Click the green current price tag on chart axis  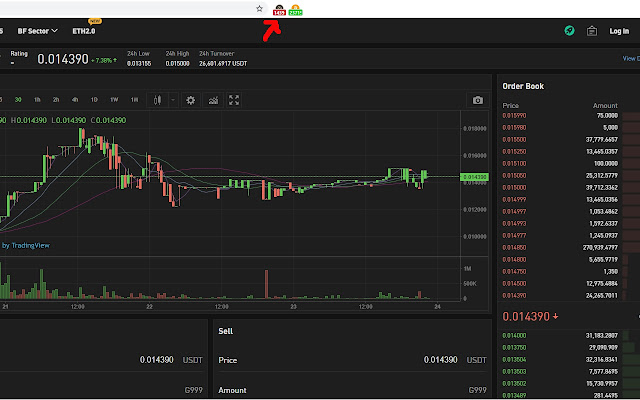[474, 177]
